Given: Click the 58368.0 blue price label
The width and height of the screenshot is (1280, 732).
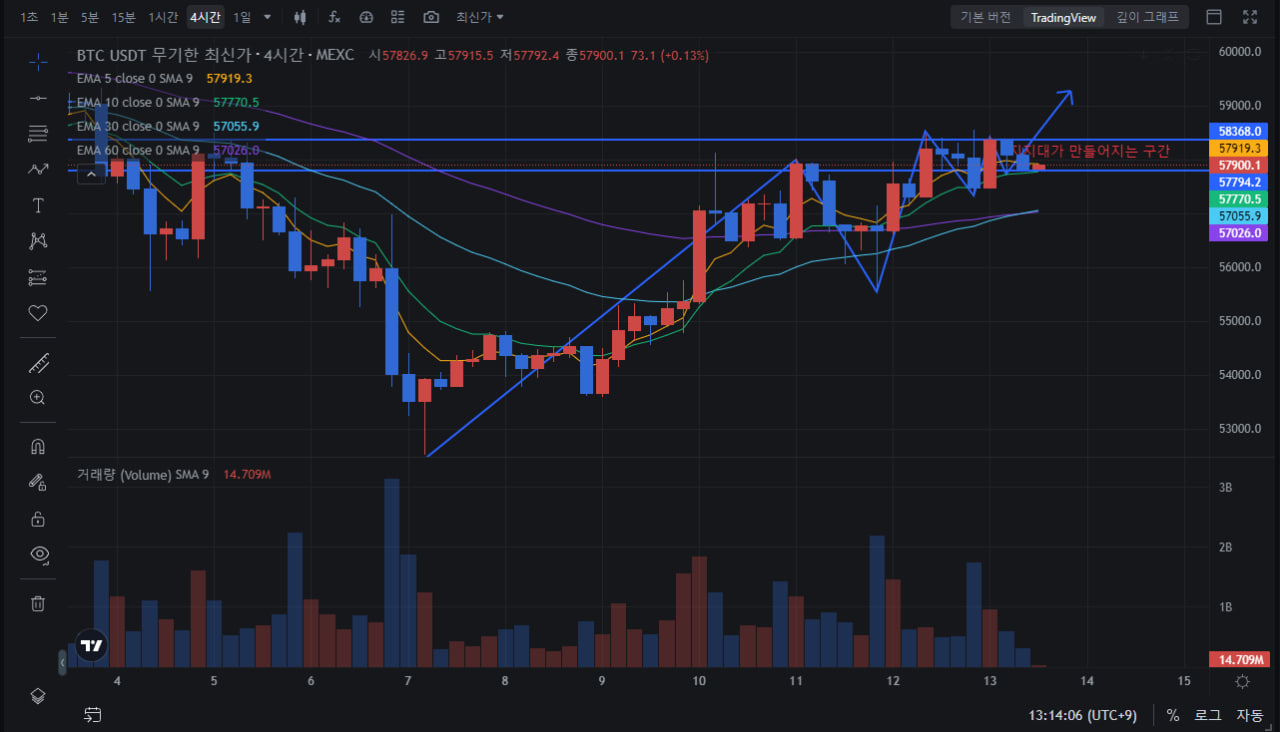Looking at the screenshot, I should pos(1239,131).
